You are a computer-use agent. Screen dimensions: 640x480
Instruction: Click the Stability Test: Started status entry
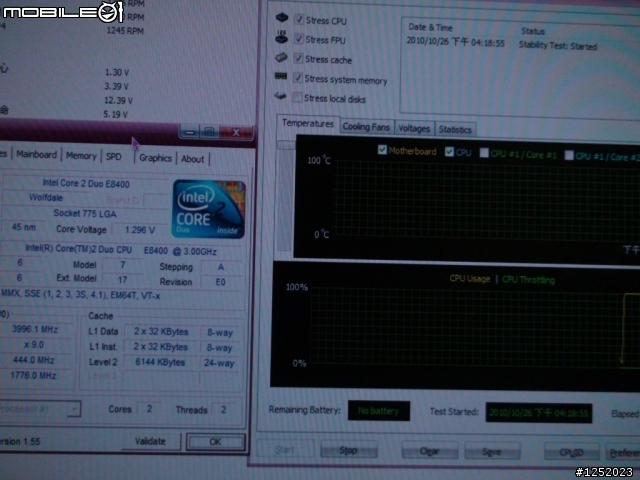558,46
